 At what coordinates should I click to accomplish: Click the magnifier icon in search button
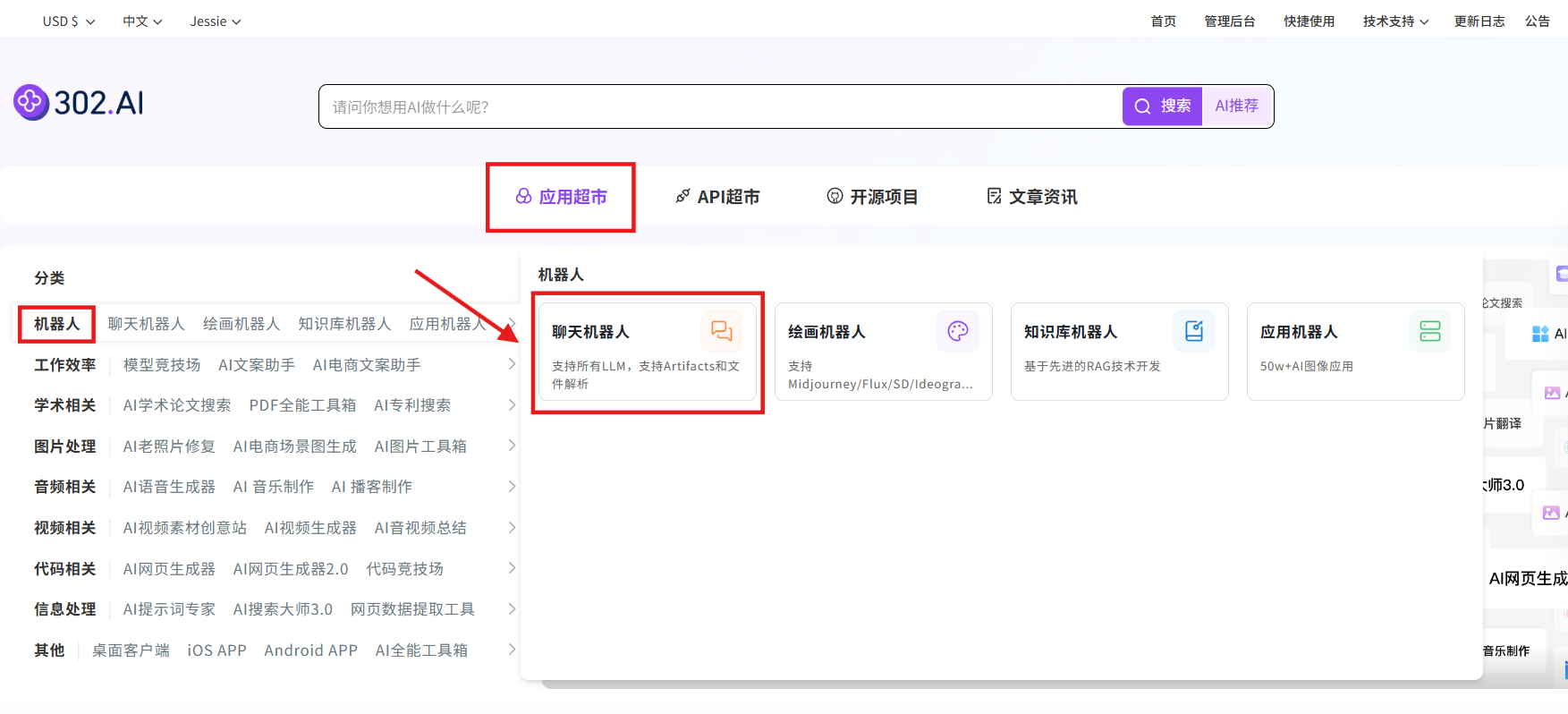[1142, 106]
